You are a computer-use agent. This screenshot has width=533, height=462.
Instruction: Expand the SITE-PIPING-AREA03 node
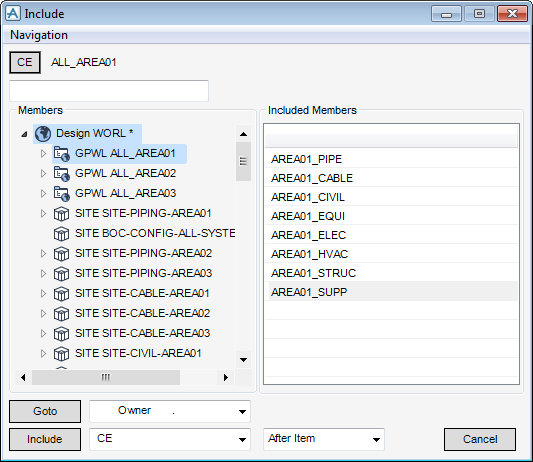click(x=43, y=274)
